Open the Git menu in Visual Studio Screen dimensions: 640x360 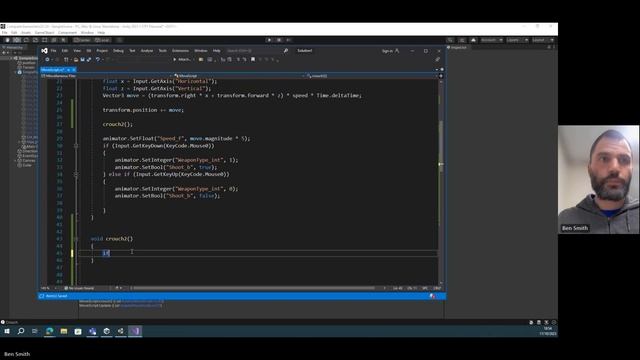click(89, 51)
